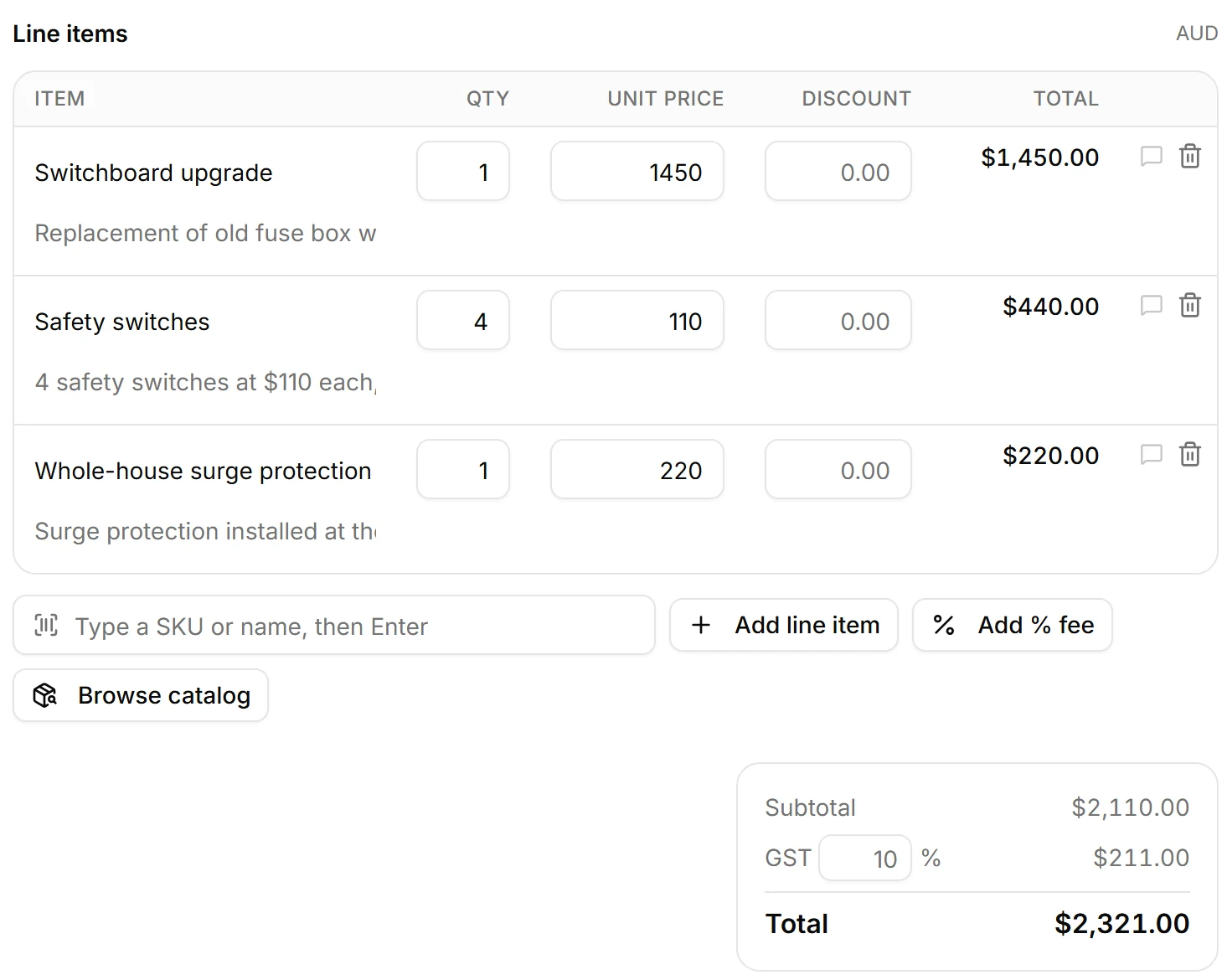
Task: Click the UNIT PRICE column header
Action: click(x=665, y=99)
